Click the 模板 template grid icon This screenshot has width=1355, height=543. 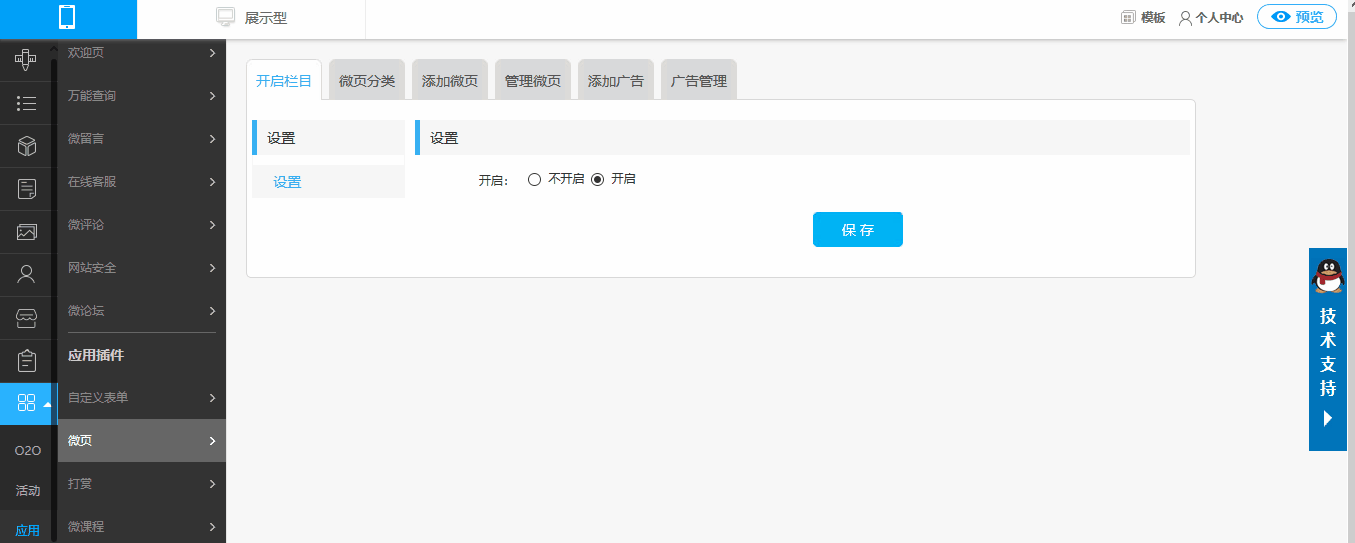tap(1128, 17)
